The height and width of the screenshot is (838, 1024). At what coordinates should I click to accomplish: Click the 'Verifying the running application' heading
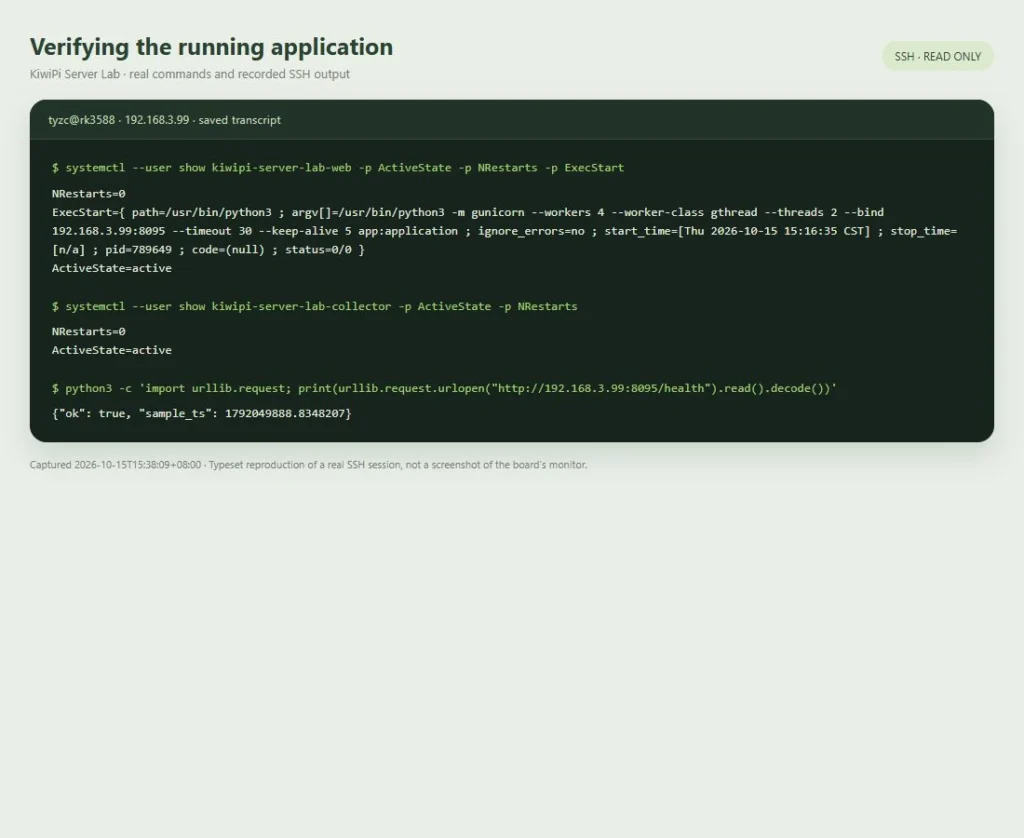[211, 47]
